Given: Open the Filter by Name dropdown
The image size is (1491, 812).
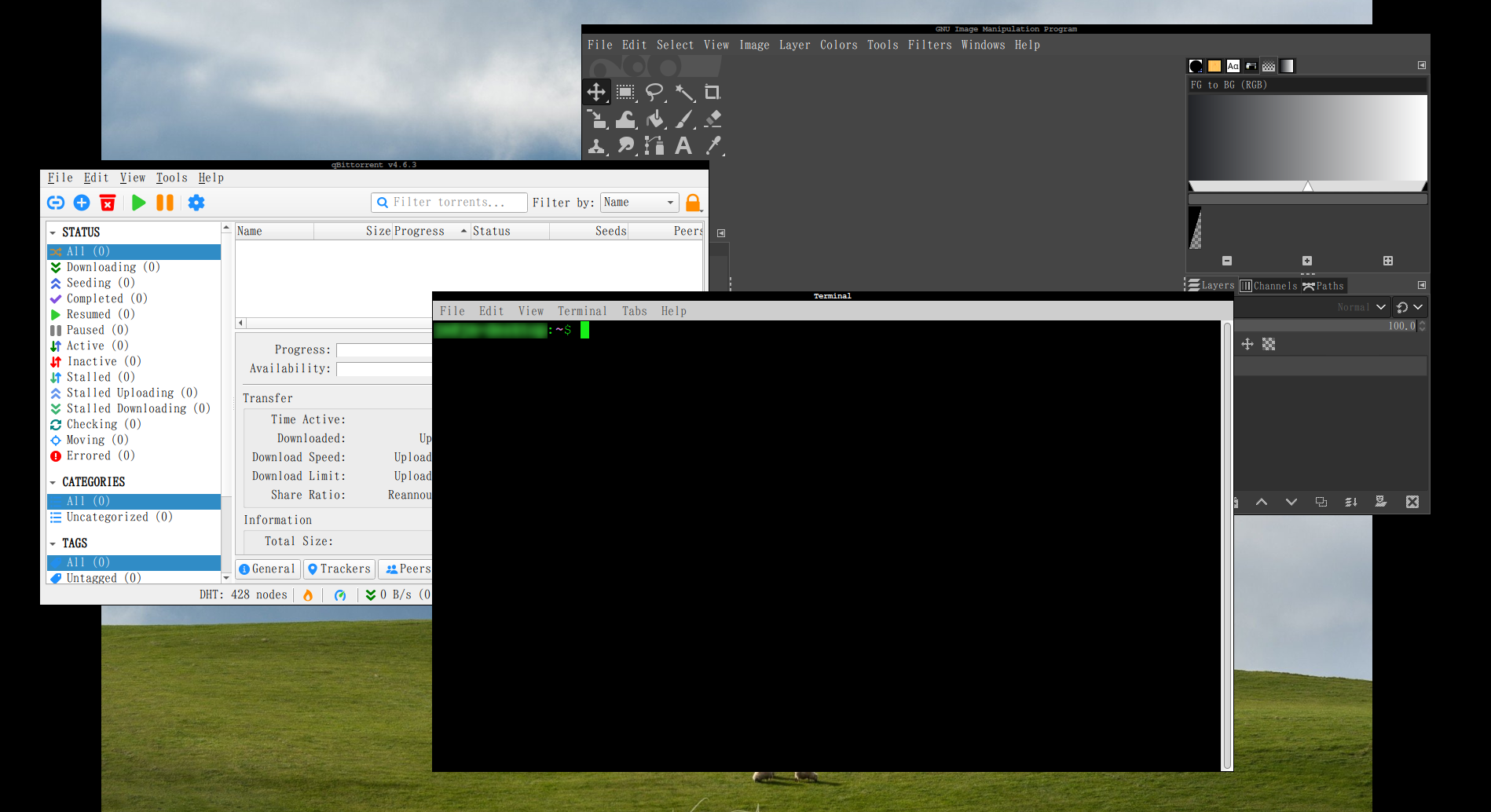Looking at the screenshot, I should [639, 203].
